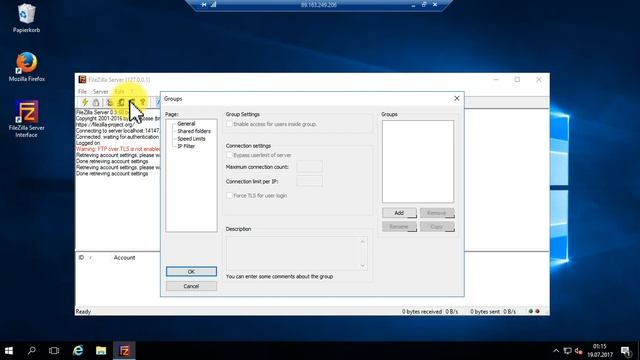Click '0 bytes sent' in status bar
This screenshot has width=640, height=360.
(485, 311)
